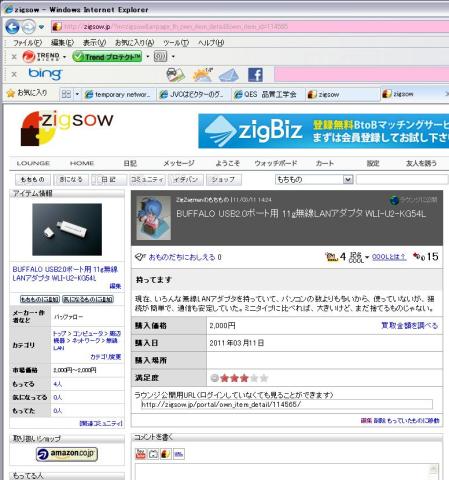
Task: Open the Quick Tabs grid icon
Action: pyautogui.click(x=66, y=95)
